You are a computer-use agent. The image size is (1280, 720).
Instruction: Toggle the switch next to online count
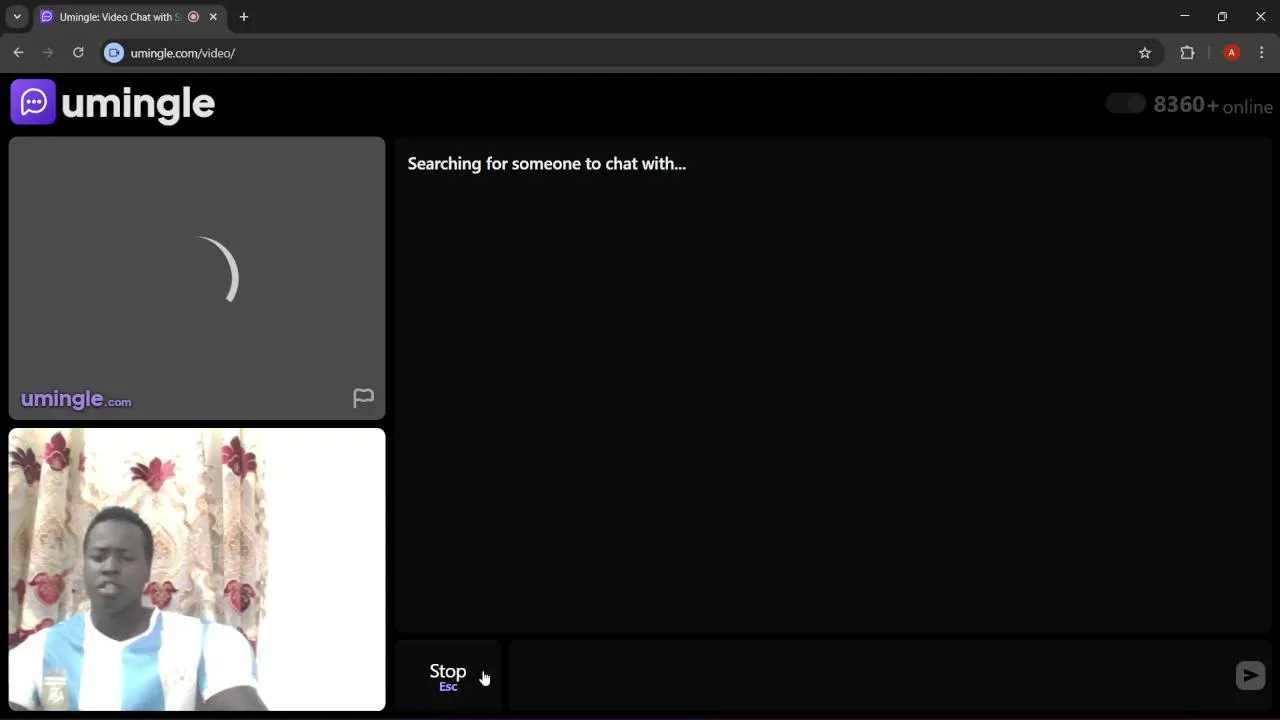[1126, 104]
